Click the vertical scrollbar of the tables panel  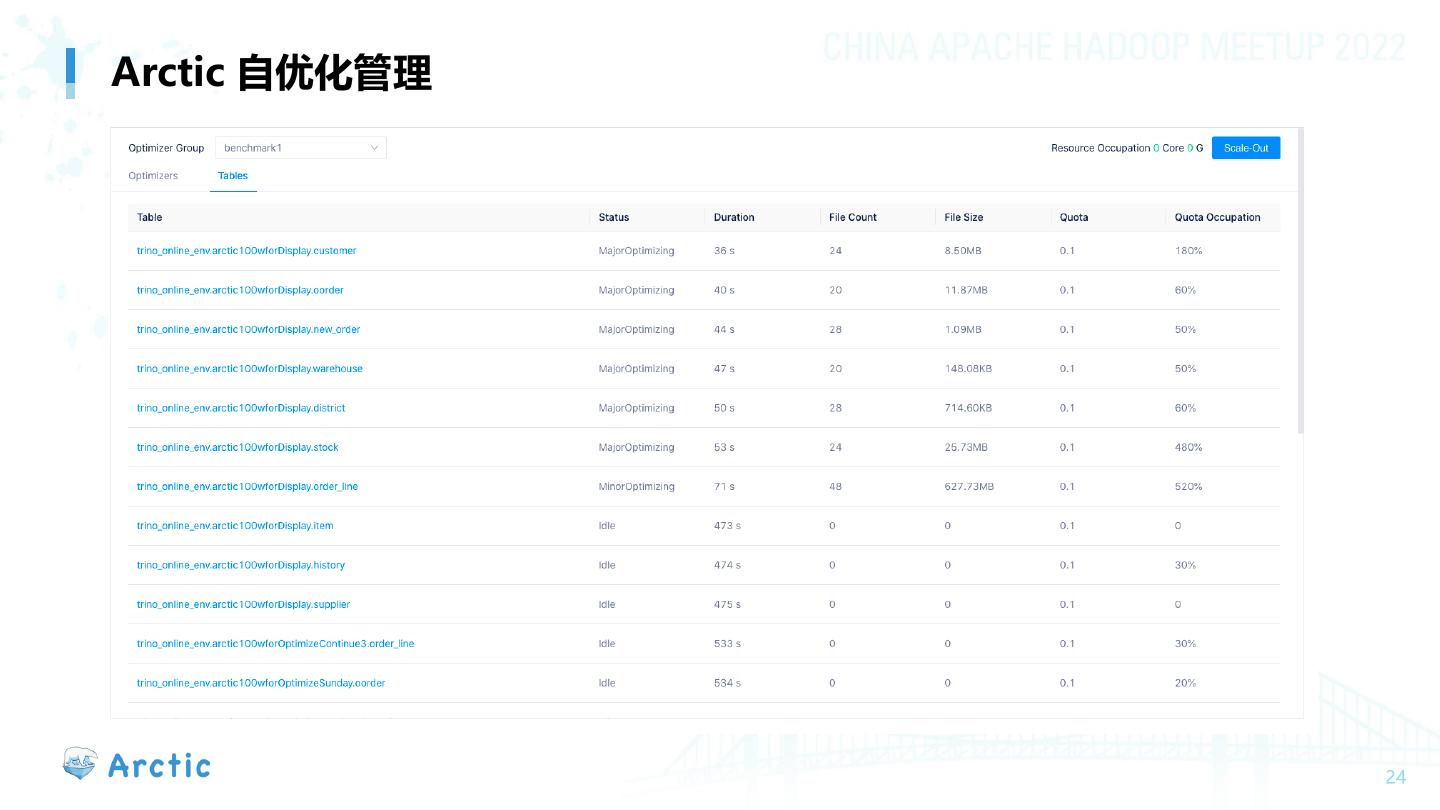tap(1300, 282)
